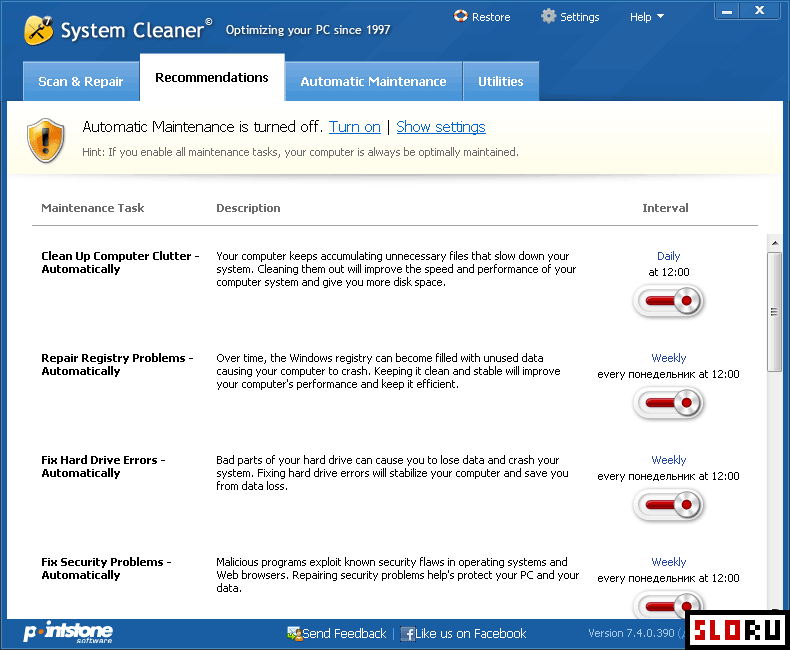Click the vertical scrollbar thumb
Image resolution: width=790 pixels, height=650 pixels.
tap(774, 312)
